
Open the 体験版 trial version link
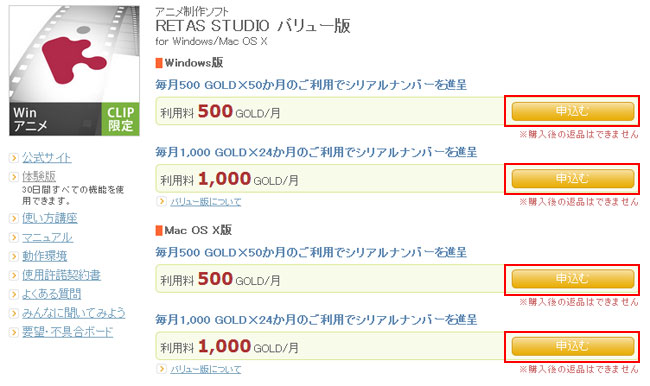(39, 176)
